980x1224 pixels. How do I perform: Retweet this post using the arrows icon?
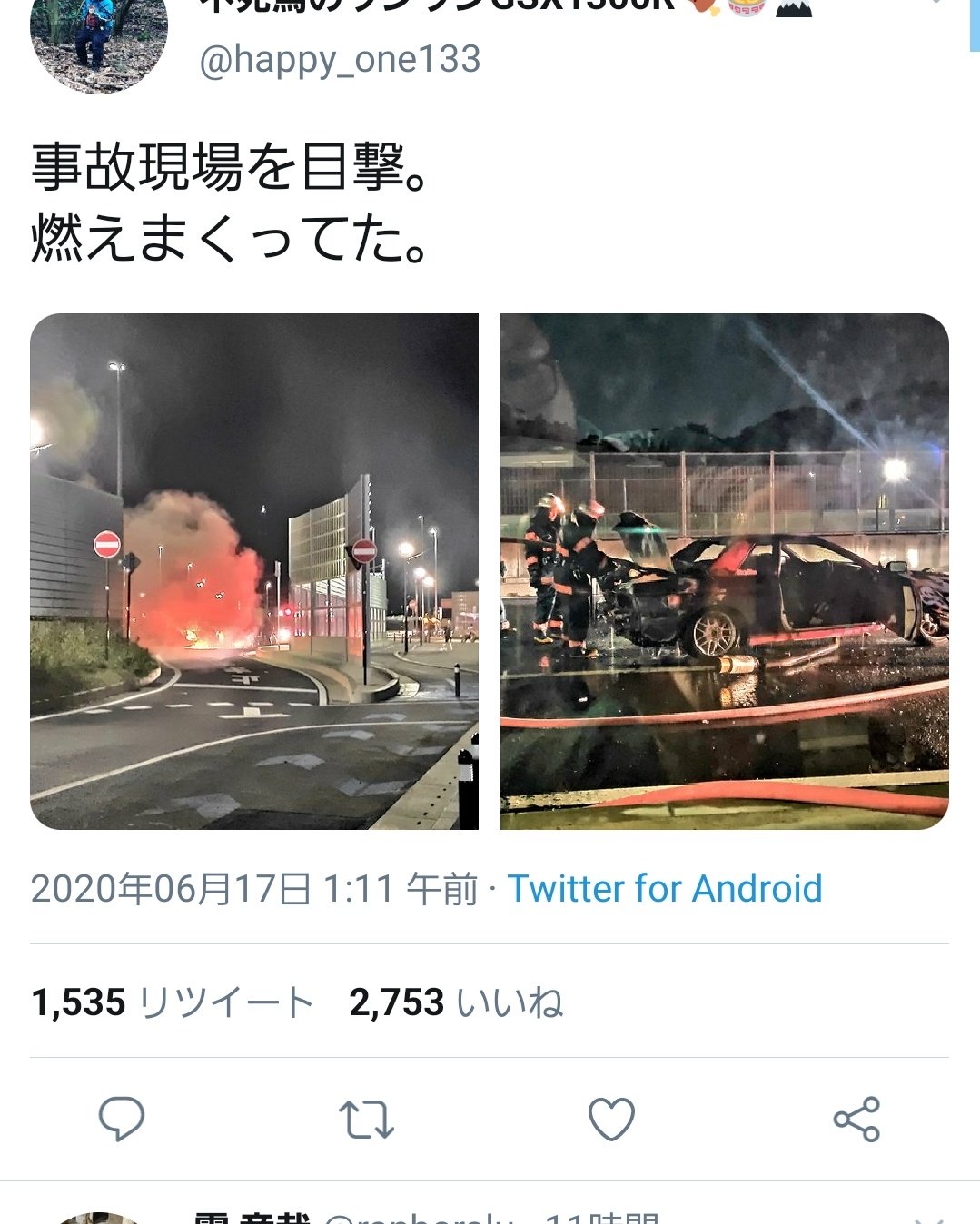pyautogui.click(x=366, y=1120)
